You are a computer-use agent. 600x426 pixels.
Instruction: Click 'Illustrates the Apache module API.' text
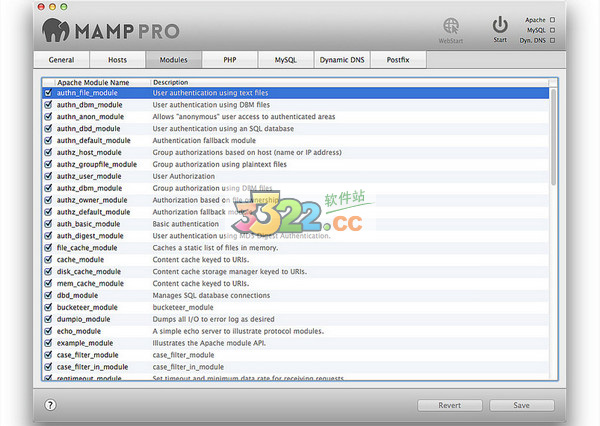pos(209,343)
